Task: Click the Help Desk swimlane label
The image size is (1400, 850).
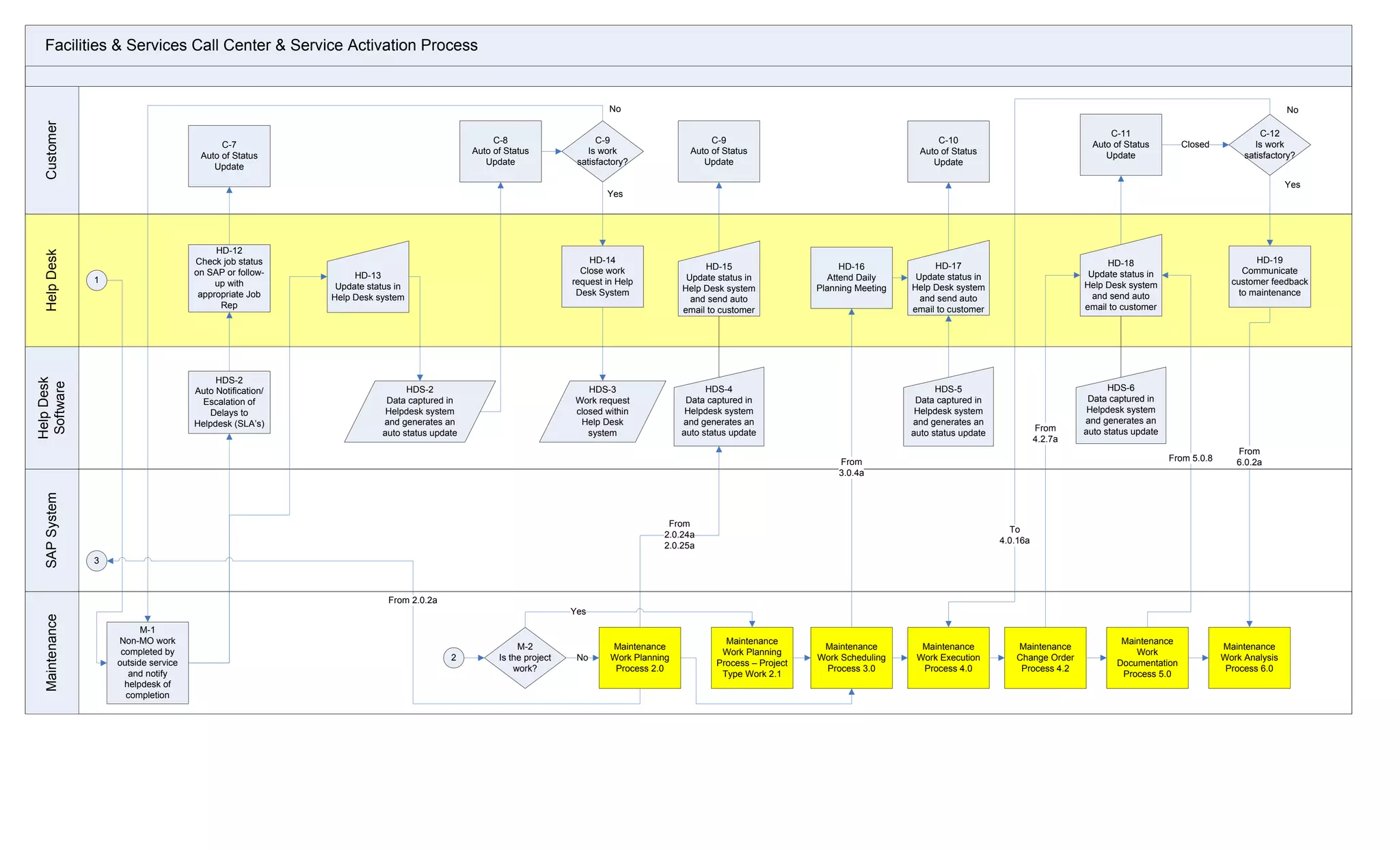Action: point(51,280)
